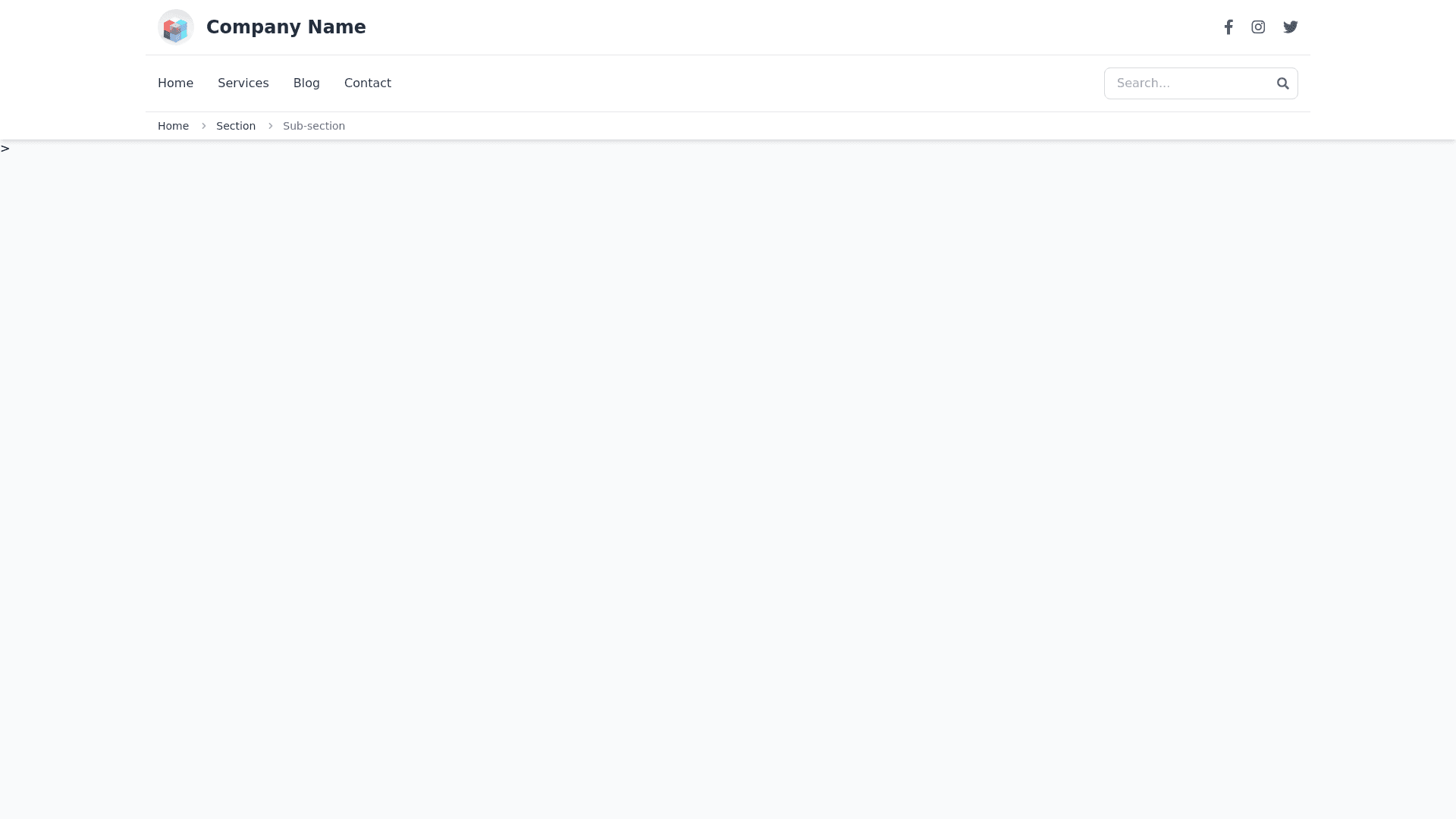Click the company cube logo
This screenshot has height=819, width=1456.
(175, 27)
